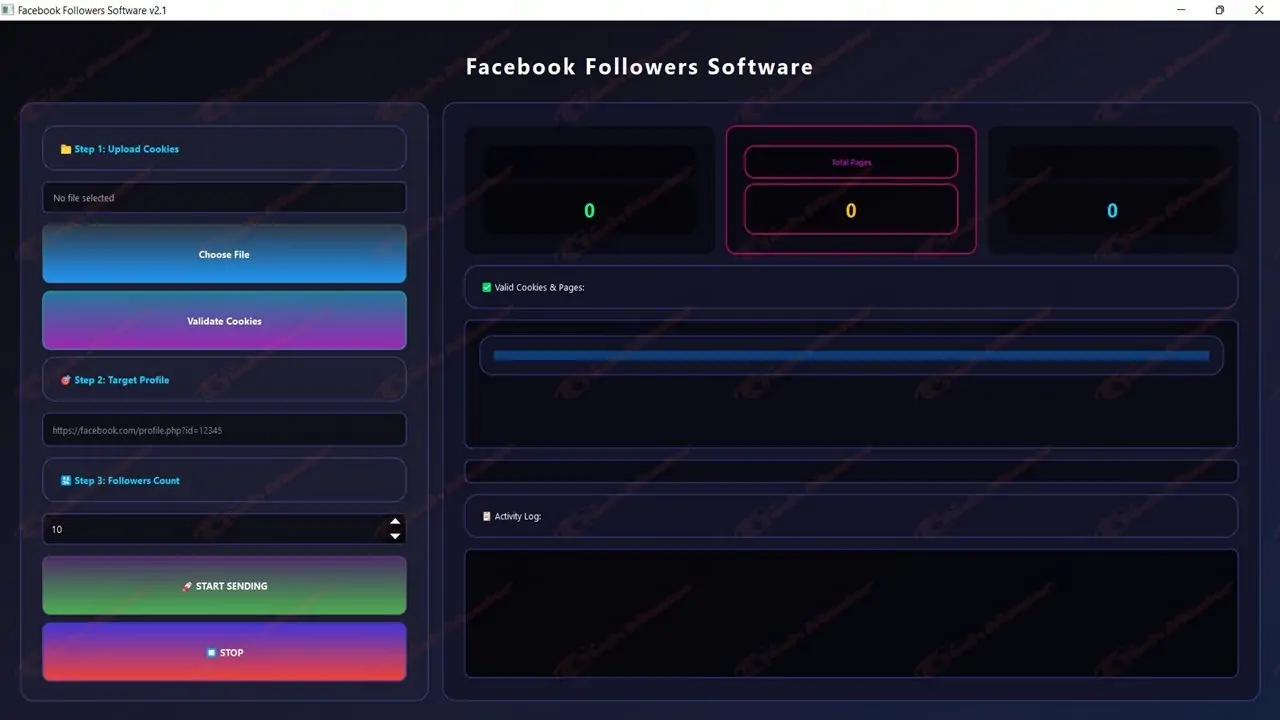Click the STOP button
Screen dimensions: 1280x720
[x=224, y=652]
